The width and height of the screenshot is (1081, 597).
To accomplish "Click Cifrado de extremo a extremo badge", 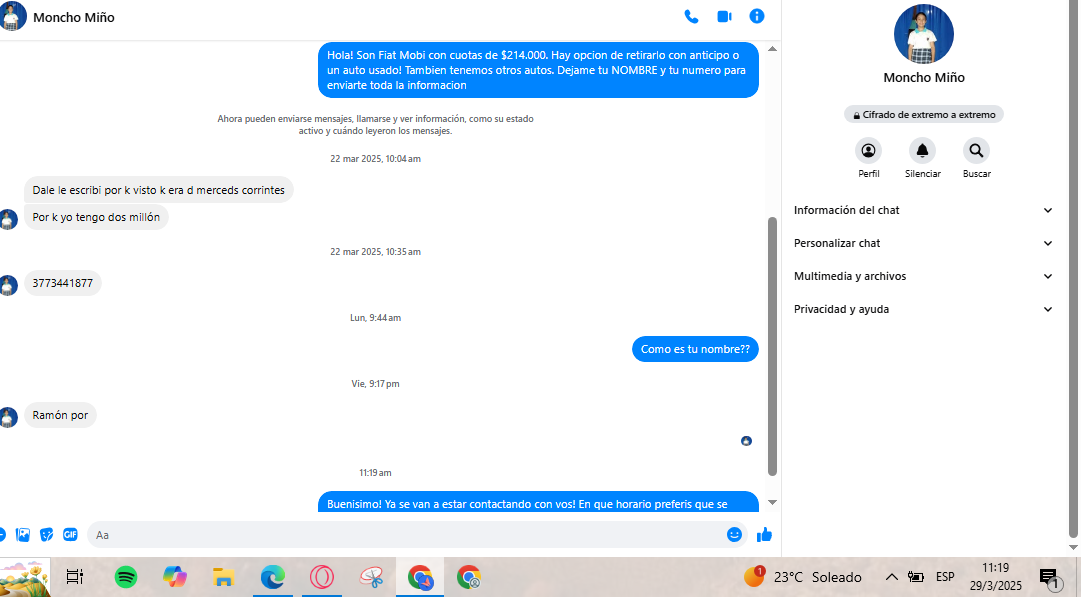I will coord(924,114).
